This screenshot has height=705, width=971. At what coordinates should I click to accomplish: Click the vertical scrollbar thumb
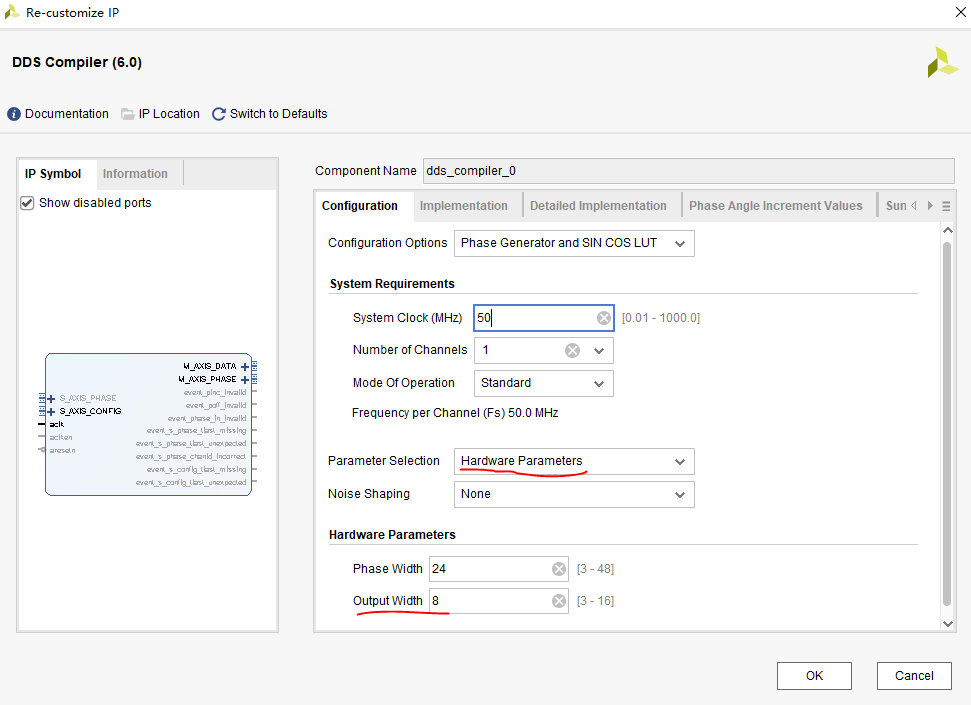tap(947, 423)
